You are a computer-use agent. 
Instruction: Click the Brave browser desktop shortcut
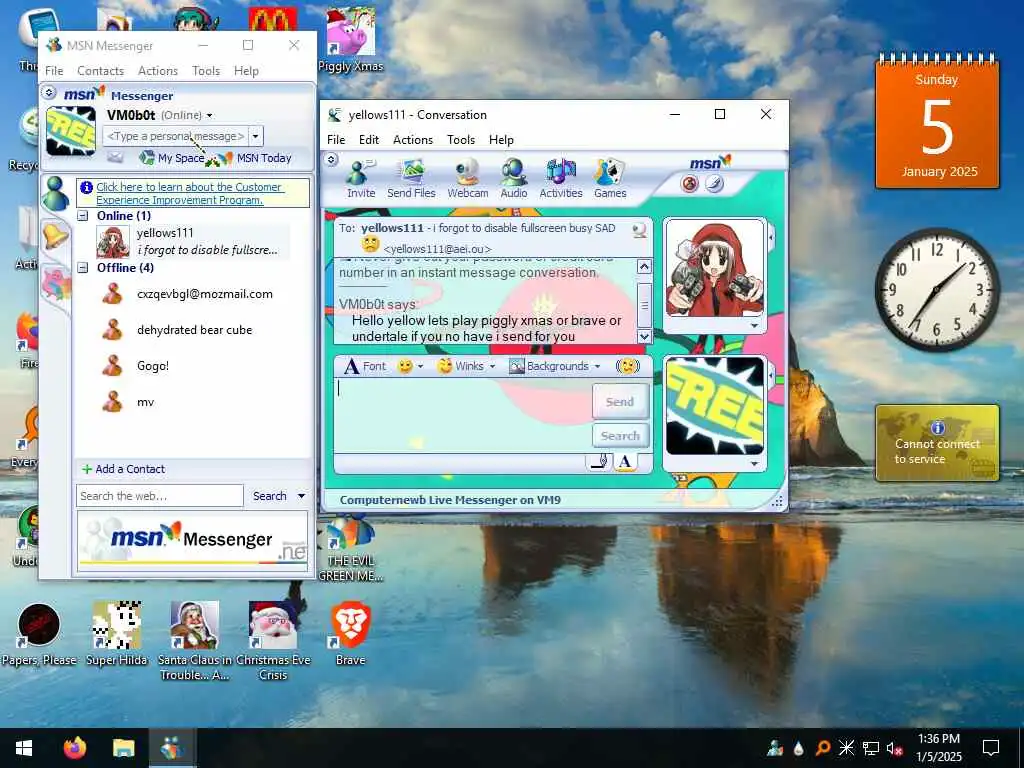pyautogui.click(x=351, y=633)
